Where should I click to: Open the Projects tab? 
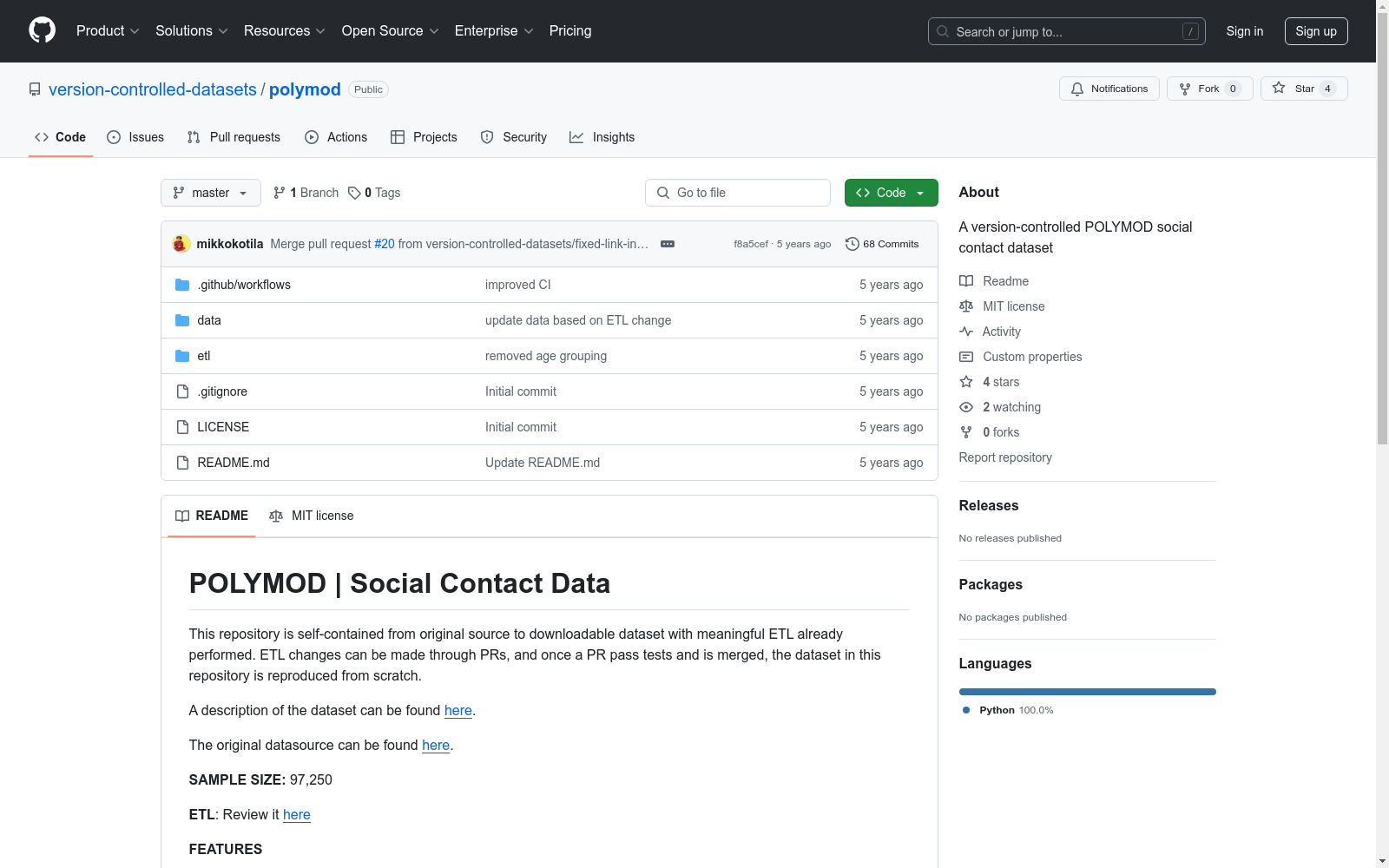pos(423,136)
